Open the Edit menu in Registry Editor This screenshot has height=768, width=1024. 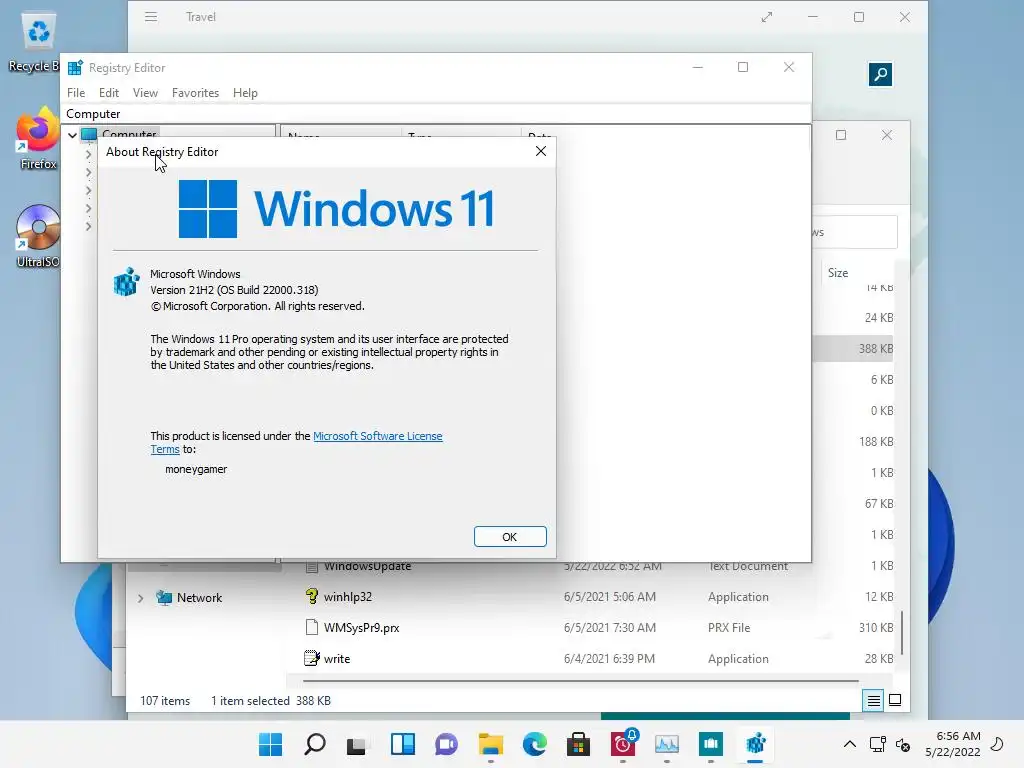click(108, 93)
